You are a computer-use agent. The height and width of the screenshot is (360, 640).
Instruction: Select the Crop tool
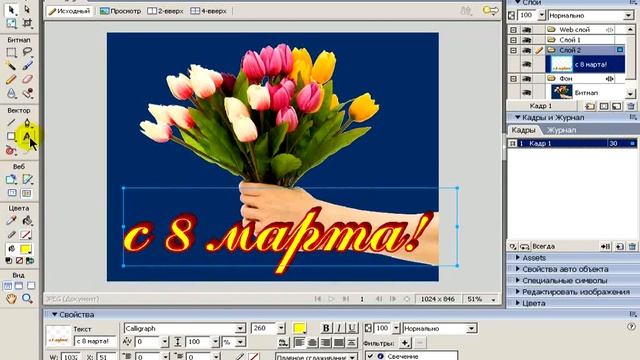(27, 23)
